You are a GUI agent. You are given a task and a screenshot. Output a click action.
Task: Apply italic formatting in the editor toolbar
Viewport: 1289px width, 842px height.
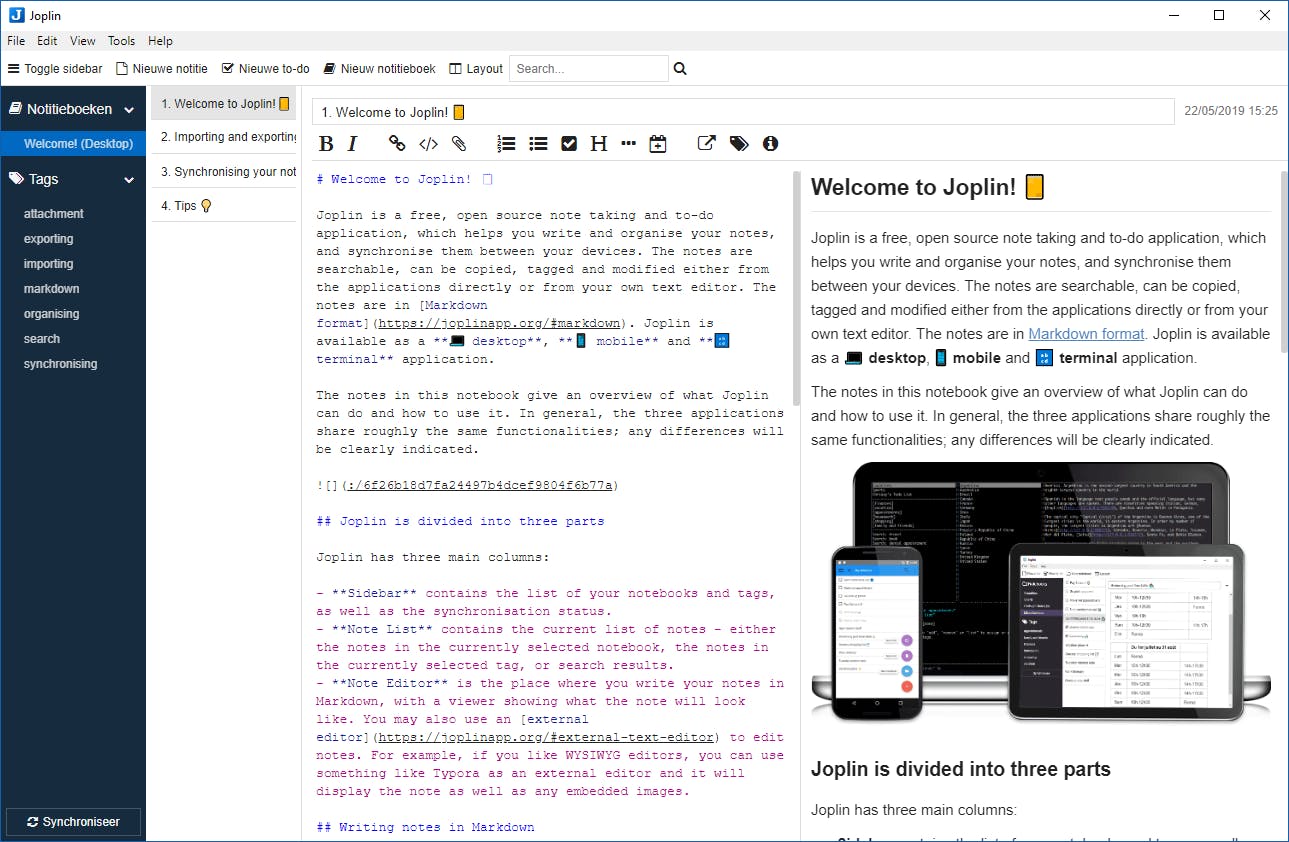[x=352, y=144]
